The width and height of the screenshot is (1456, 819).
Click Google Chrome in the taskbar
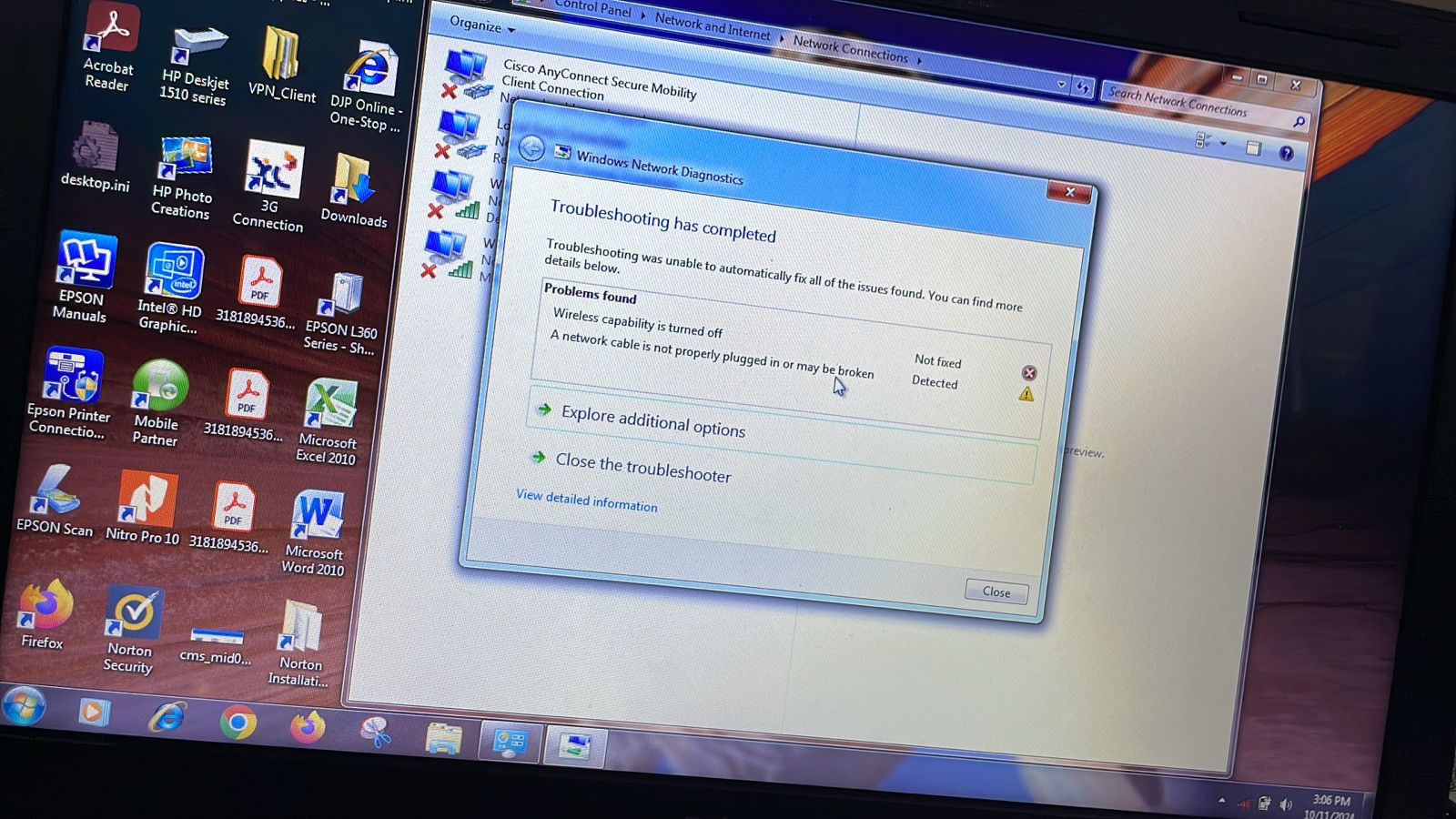(x=238, y=724)
